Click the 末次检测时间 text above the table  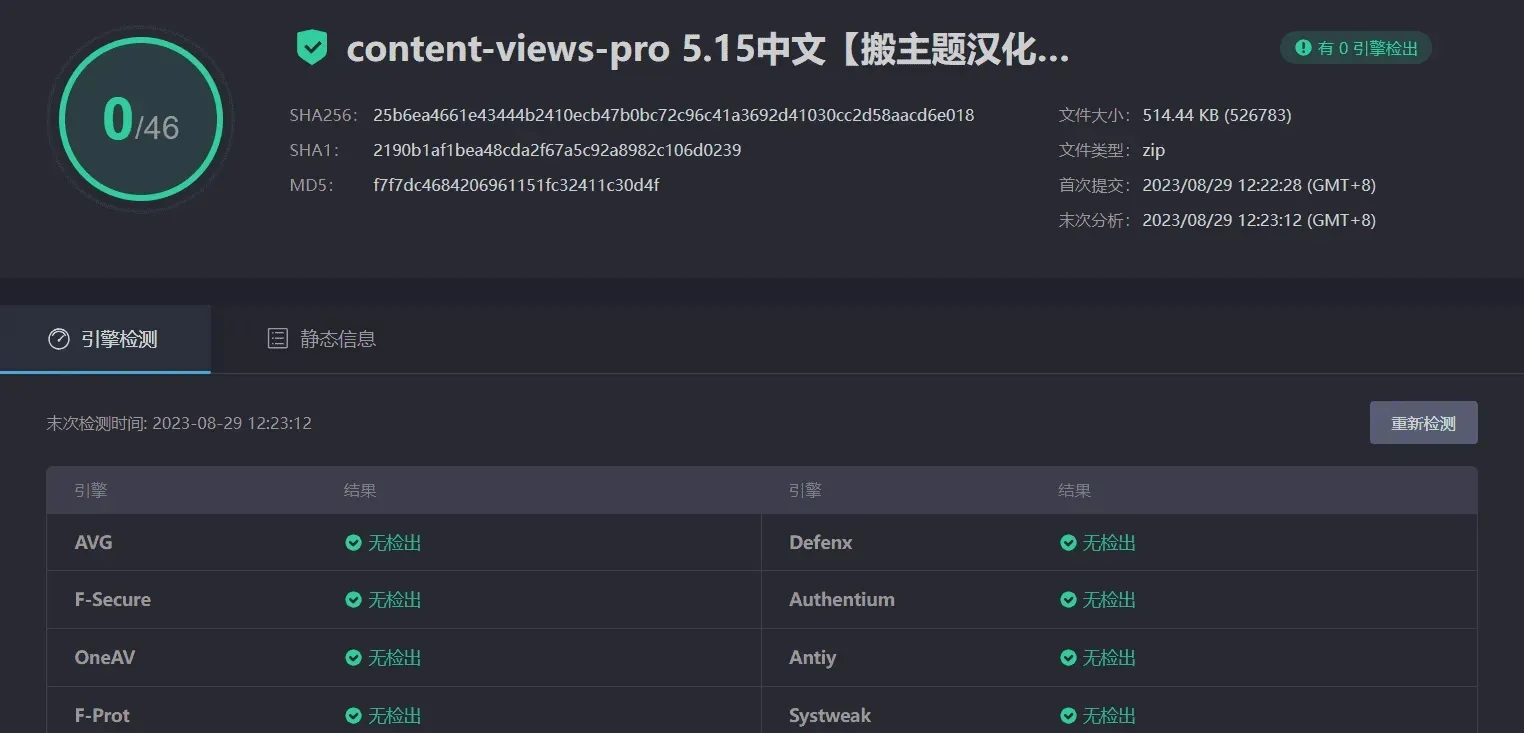tap(179, 423)
